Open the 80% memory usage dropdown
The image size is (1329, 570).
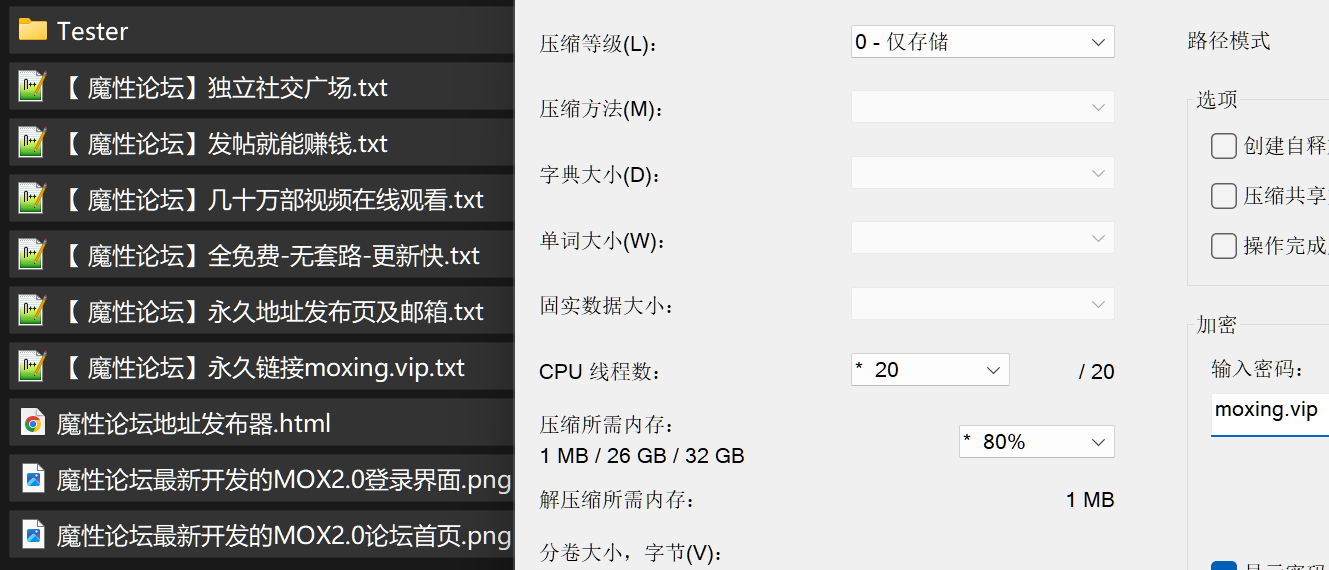click(1037, 441)
